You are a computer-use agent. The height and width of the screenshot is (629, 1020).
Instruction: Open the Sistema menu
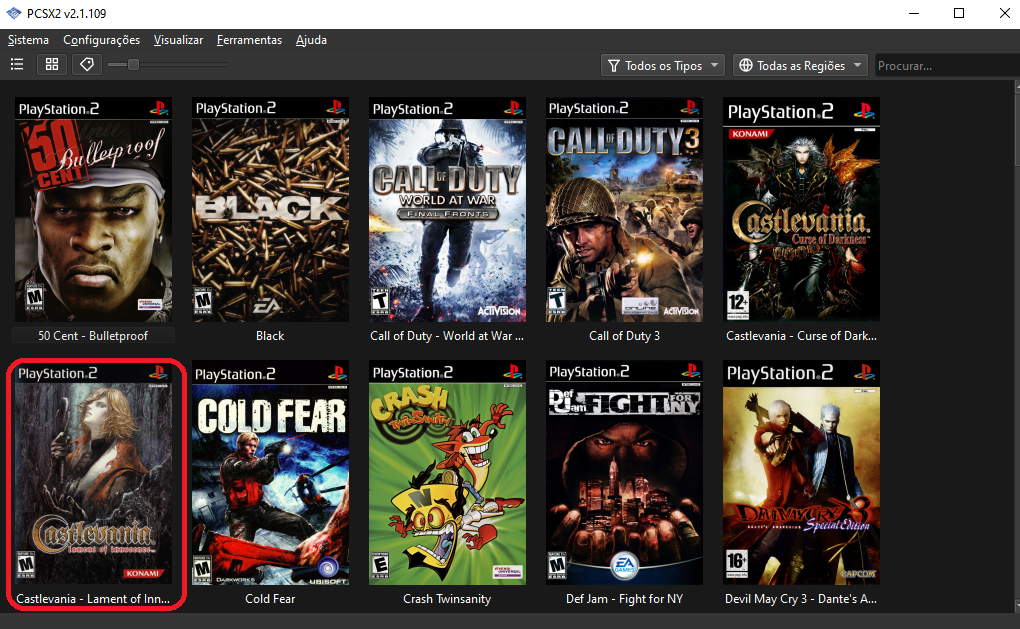pyautogui.click(x=28, y=40)
